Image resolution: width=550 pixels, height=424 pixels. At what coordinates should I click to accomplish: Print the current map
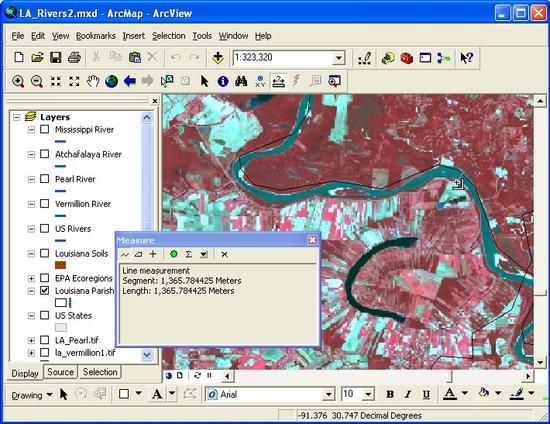coord(74,58)
